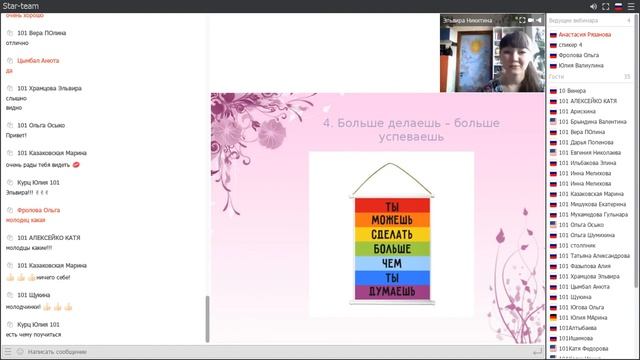This screenshot has width=640, height=360.
Task: Open the emoji picker in the message bar
Action: tap(20, 351)
